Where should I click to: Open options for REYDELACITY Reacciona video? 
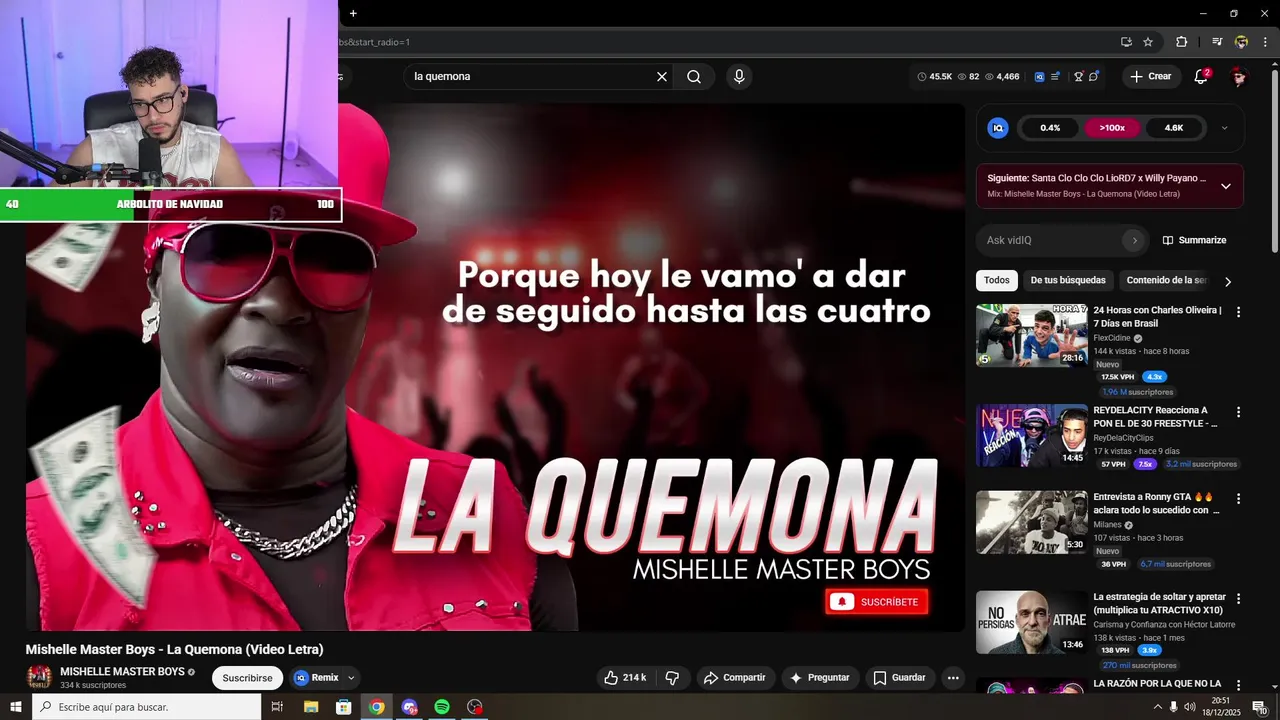[1239, 412]
